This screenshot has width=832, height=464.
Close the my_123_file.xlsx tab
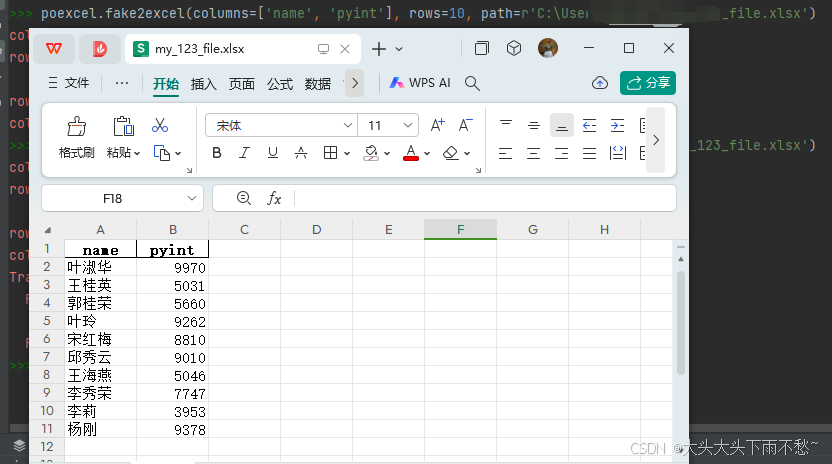click(x=345, y=49)
